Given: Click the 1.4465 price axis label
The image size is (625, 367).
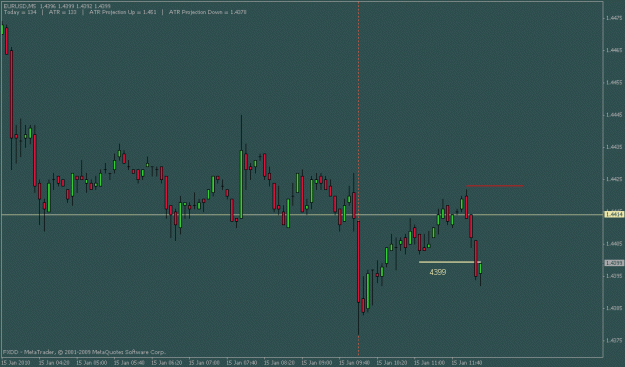Looking at the screenshot, I should (614, 50).
